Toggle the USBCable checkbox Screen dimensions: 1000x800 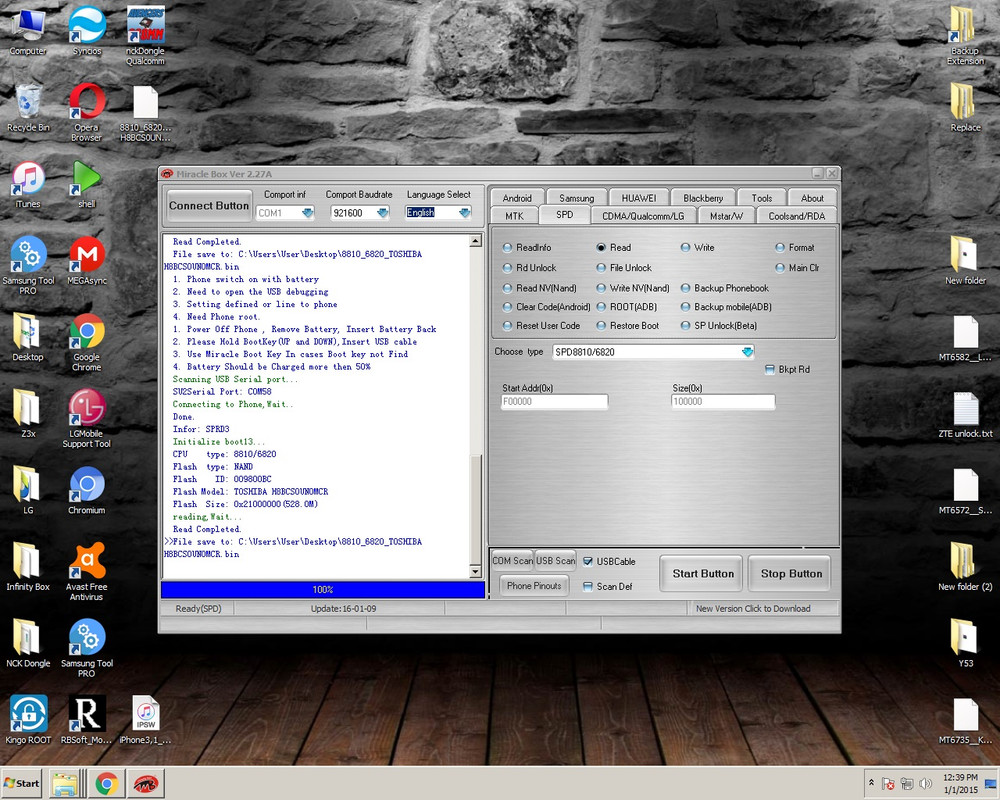tap(587, 561)
